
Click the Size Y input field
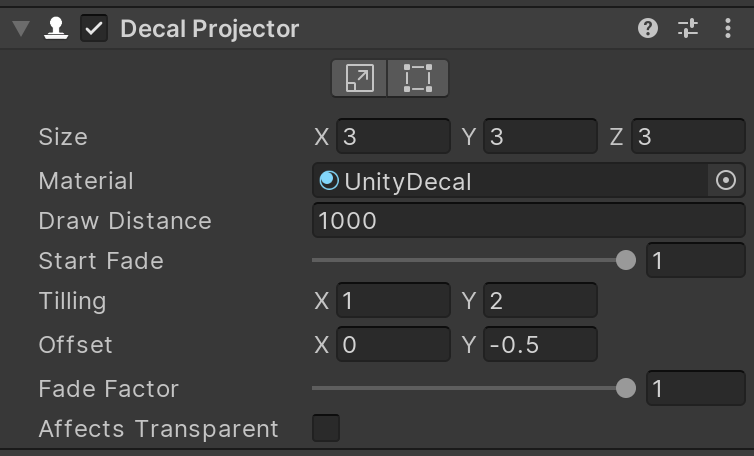(x=540, y=137)
